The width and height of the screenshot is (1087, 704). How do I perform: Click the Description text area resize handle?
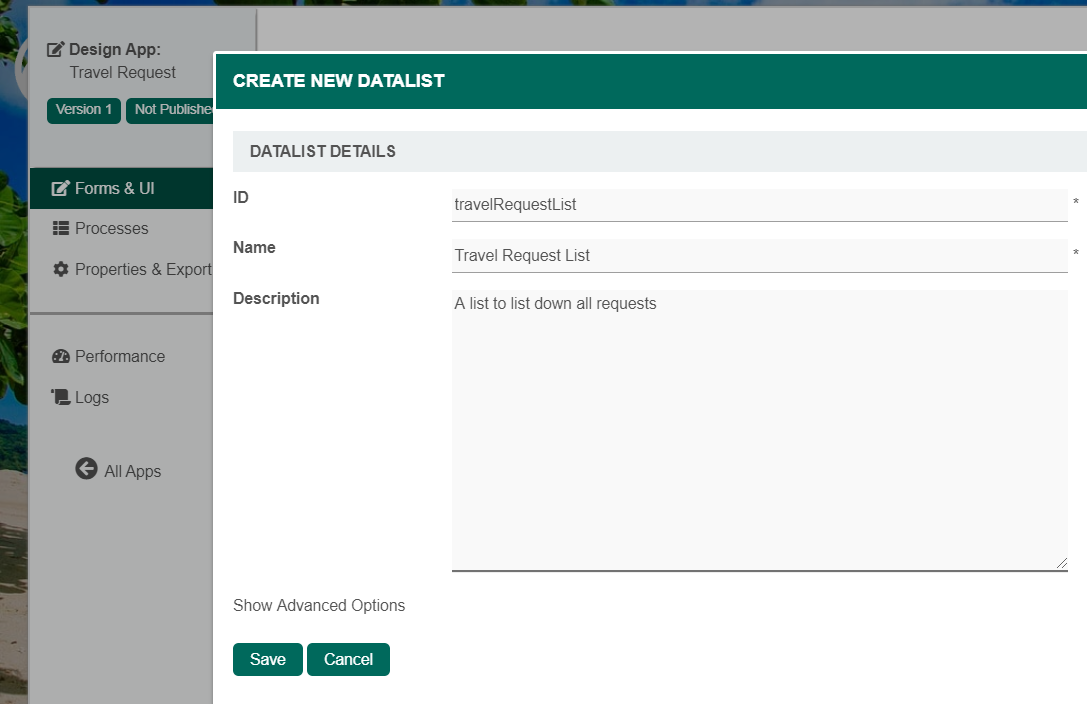(x=1061, y=563)
